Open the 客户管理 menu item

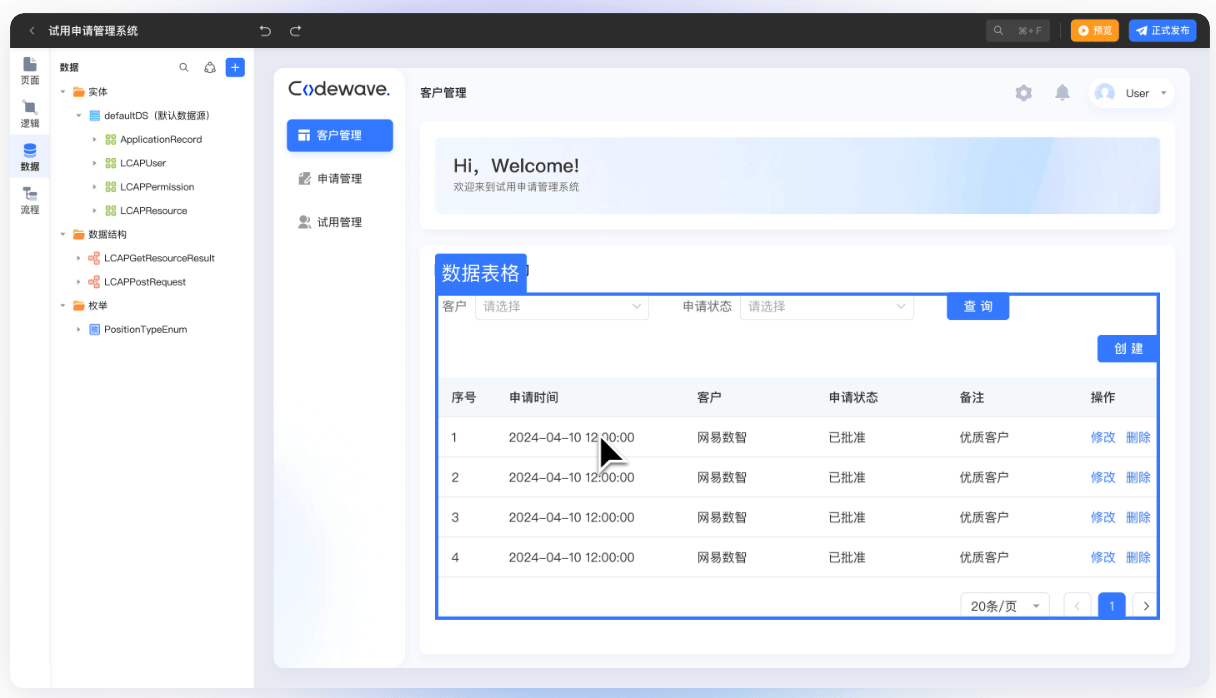[340, 135]
